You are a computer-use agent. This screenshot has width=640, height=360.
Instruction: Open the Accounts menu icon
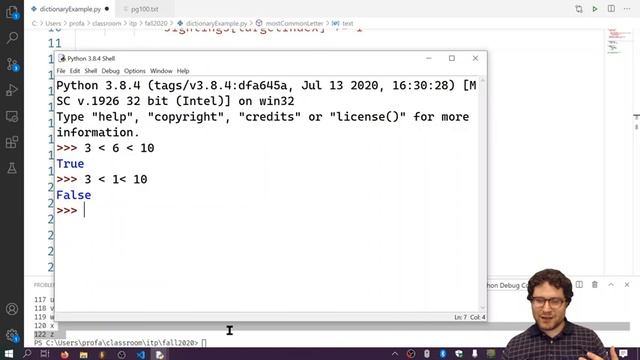12,309
